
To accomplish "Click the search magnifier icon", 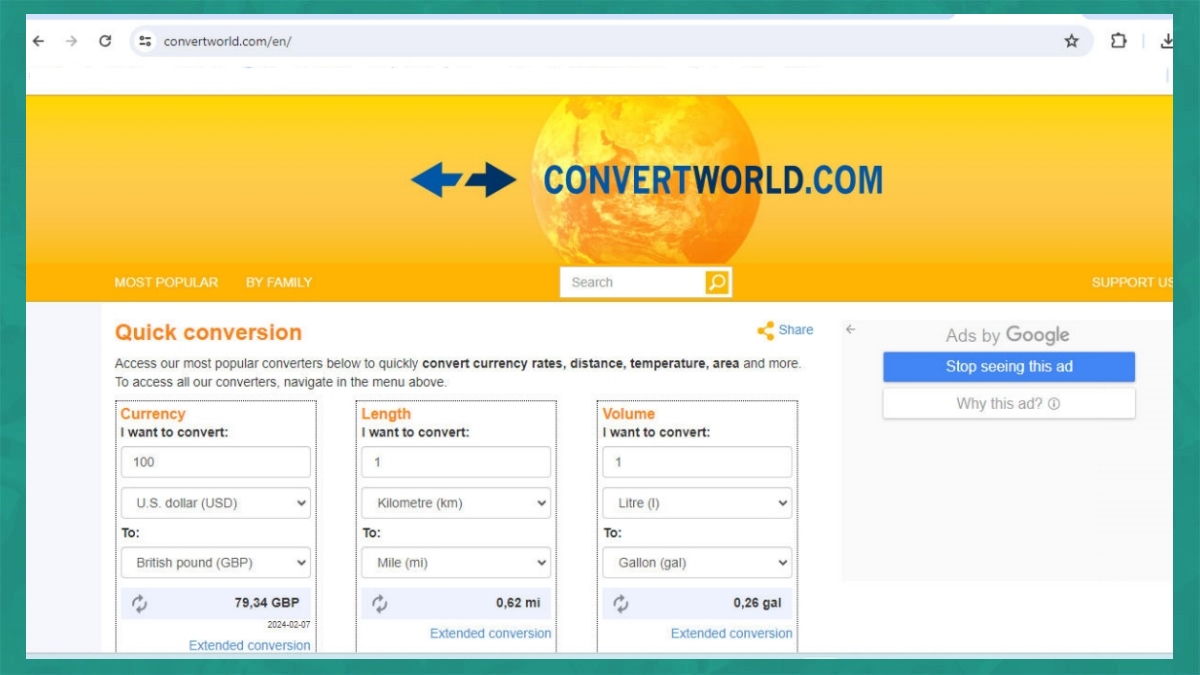I will pyautogui.click(x=717, y=282).
